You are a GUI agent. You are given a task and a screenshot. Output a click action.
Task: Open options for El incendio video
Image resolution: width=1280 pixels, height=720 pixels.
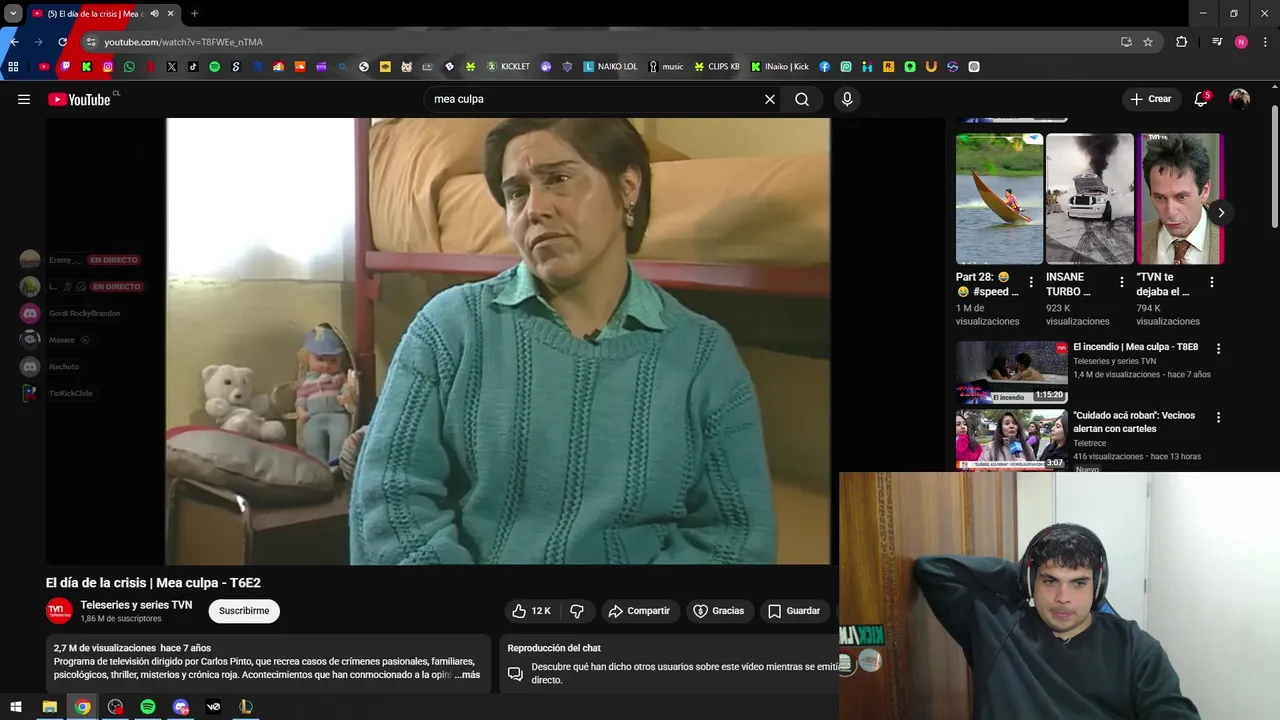pyautogui.click(x=1218, y=349)
